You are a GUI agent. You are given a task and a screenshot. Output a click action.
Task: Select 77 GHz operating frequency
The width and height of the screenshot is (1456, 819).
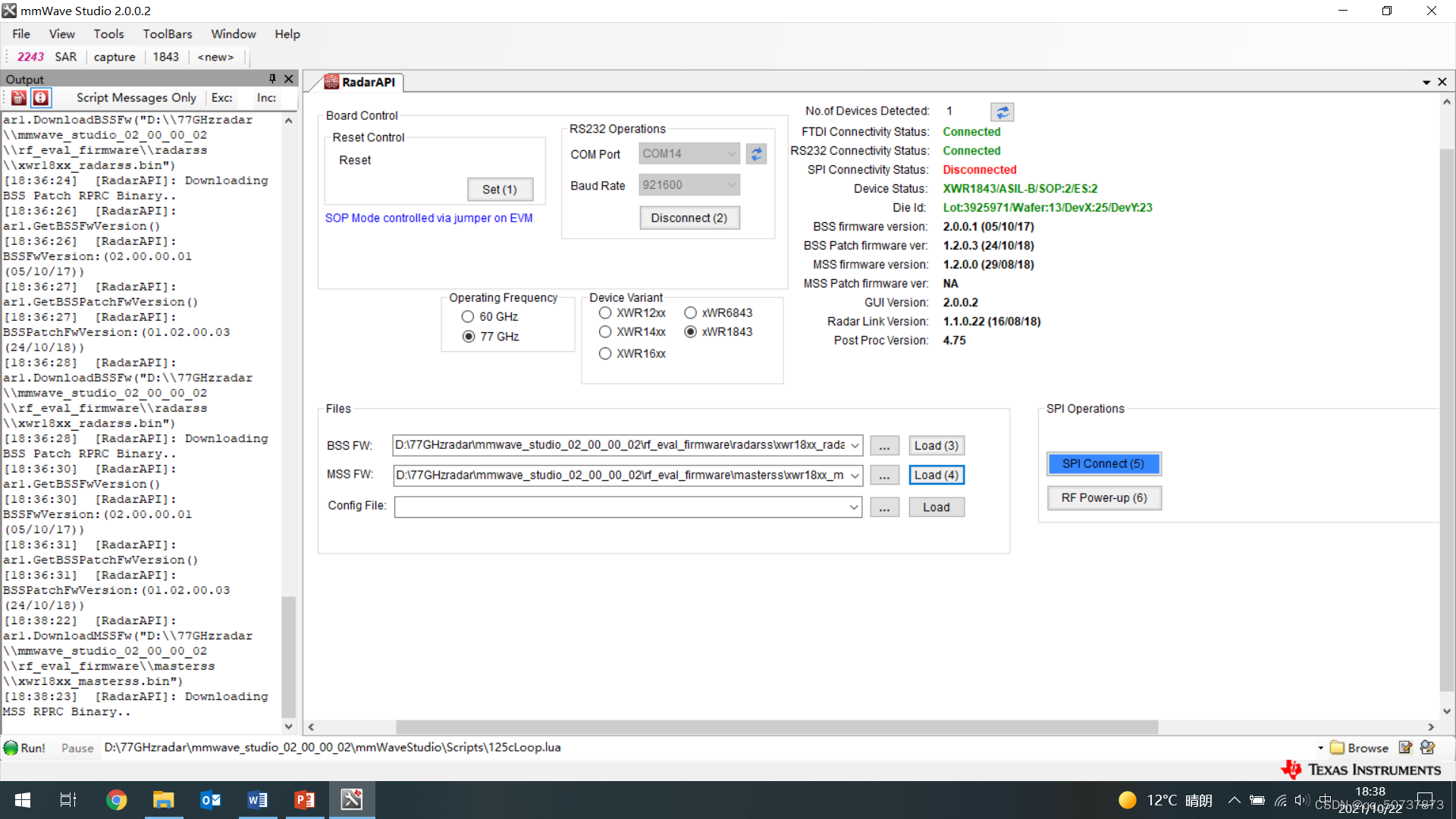491,337
